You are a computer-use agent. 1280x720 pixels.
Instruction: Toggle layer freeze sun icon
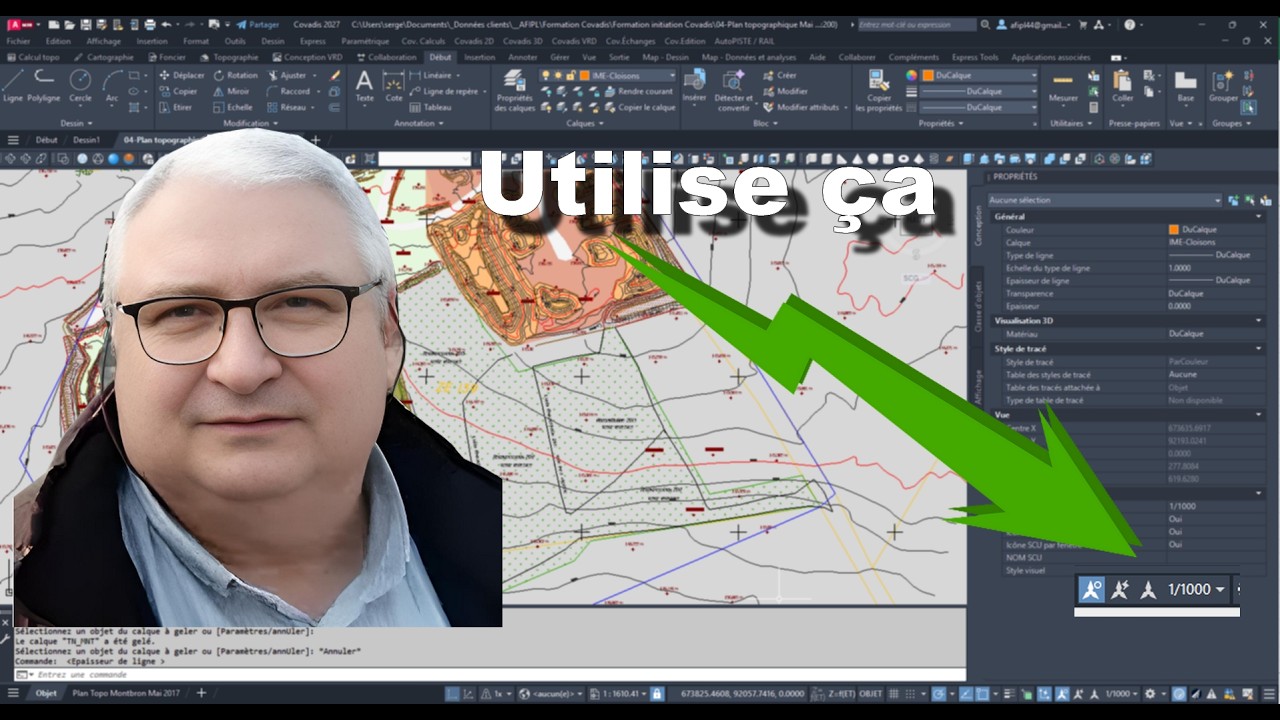(558, 75)
